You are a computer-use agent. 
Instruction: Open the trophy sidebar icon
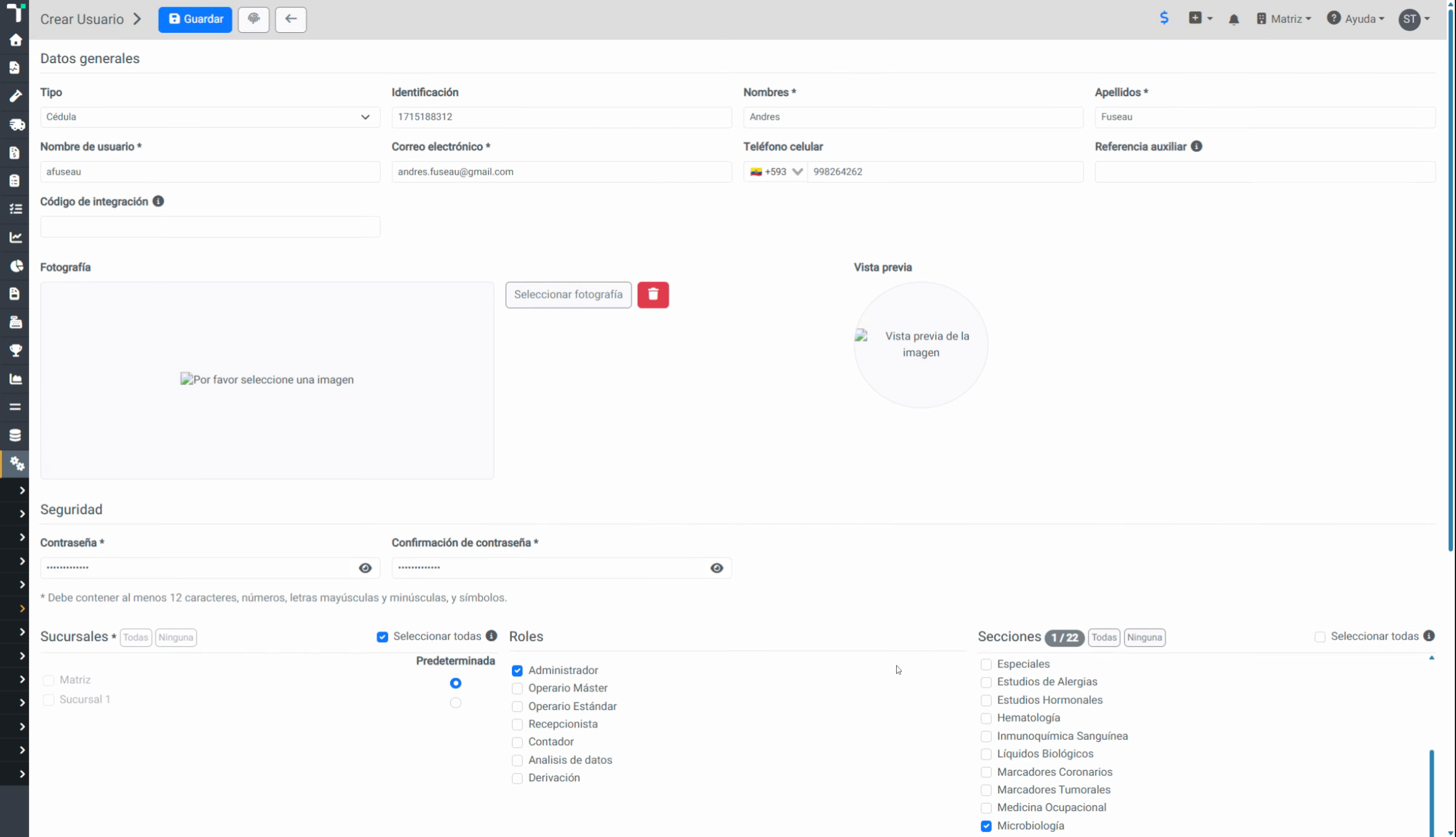click(x=15, y=351)
